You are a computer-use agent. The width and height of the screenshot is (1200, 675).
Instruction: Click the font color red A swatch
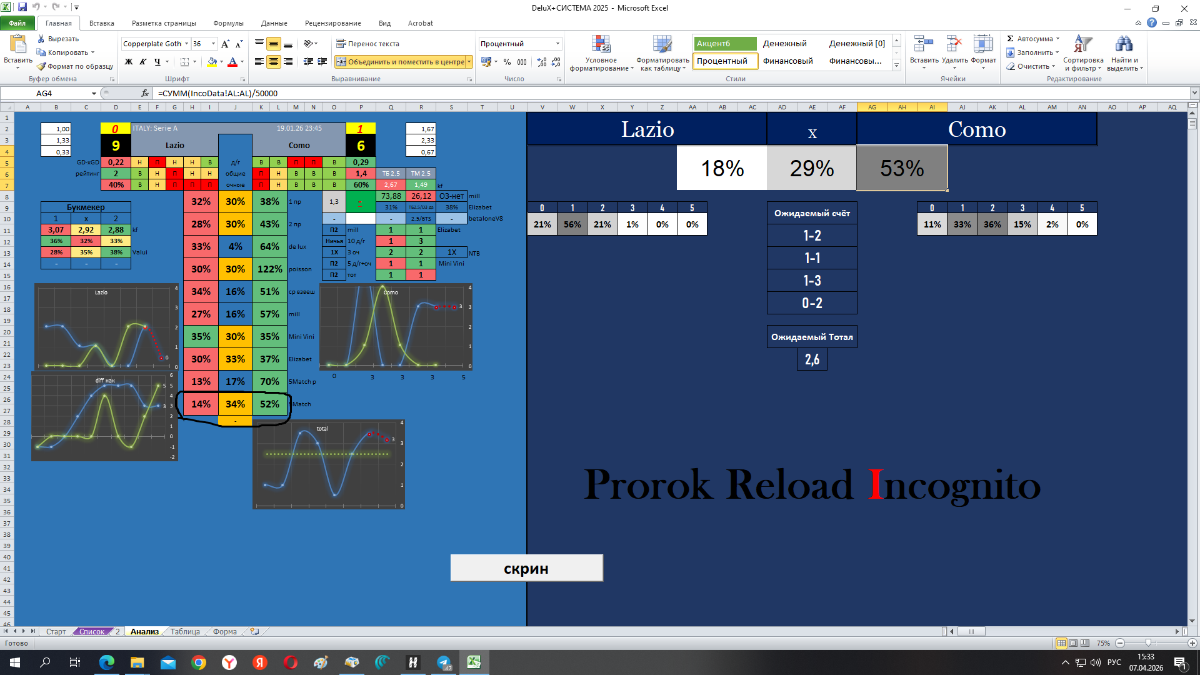[233, 61]
